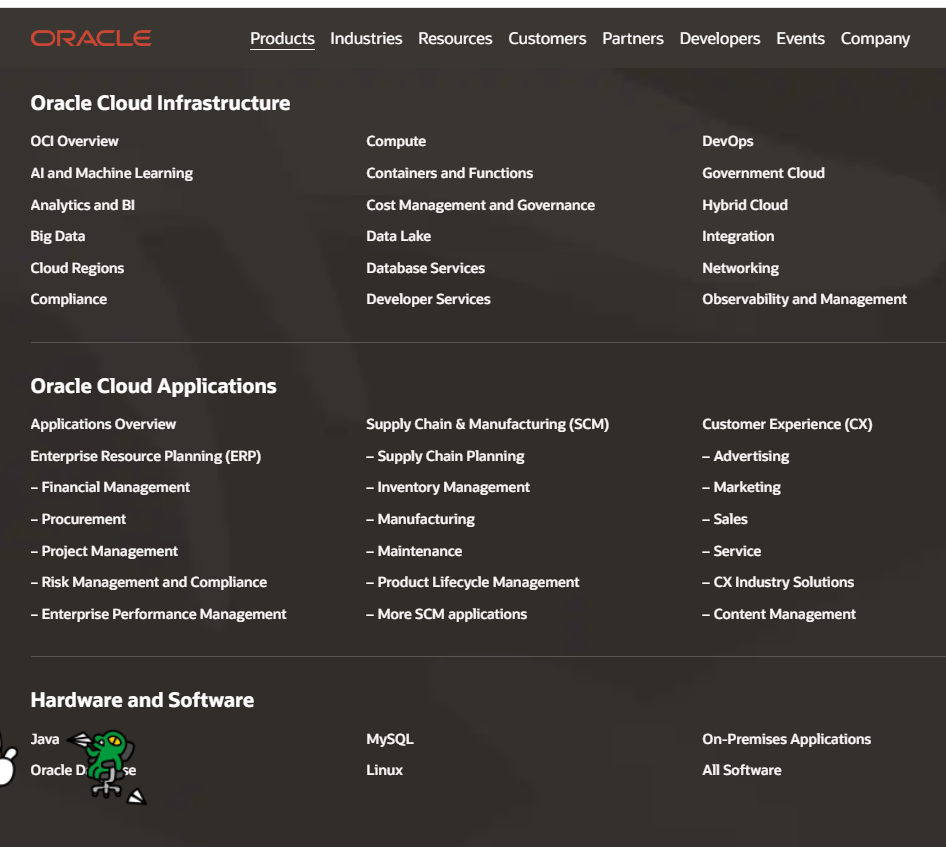Select Enterprise Resource Planning (ERP)
This screenshot has width=946, height=847.
pyautogui.click(x=146, y=456)
